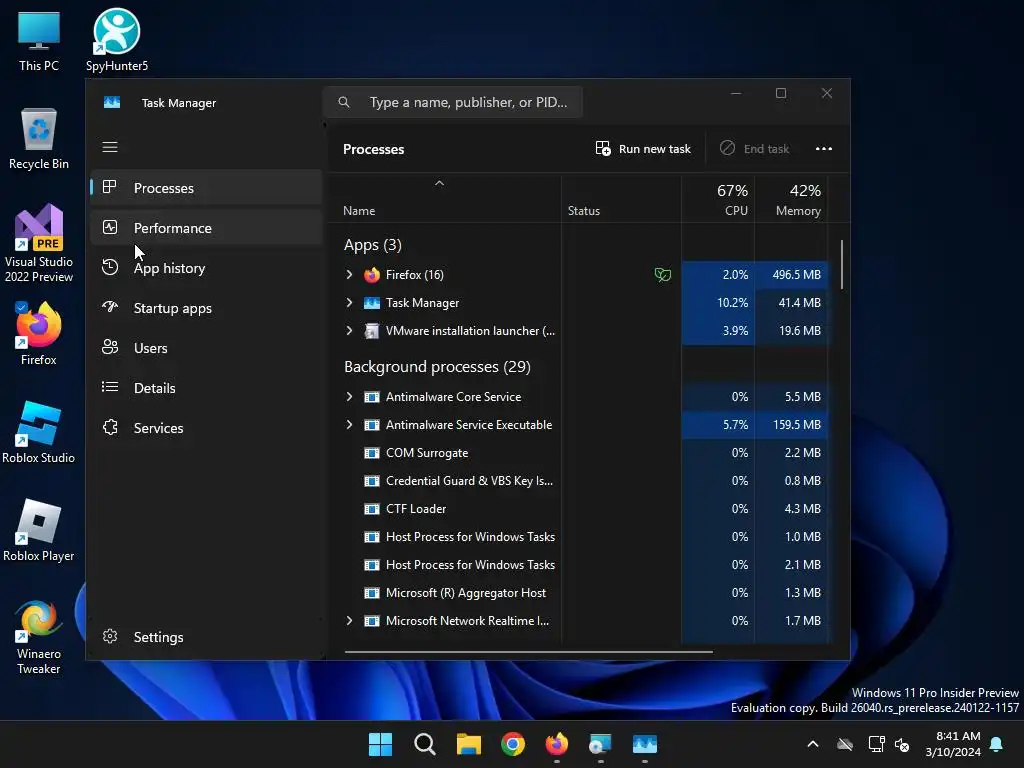This screenshot has width=1024, height=768.
Task: Open the three-dot more options menu
Action: point(824,149)
